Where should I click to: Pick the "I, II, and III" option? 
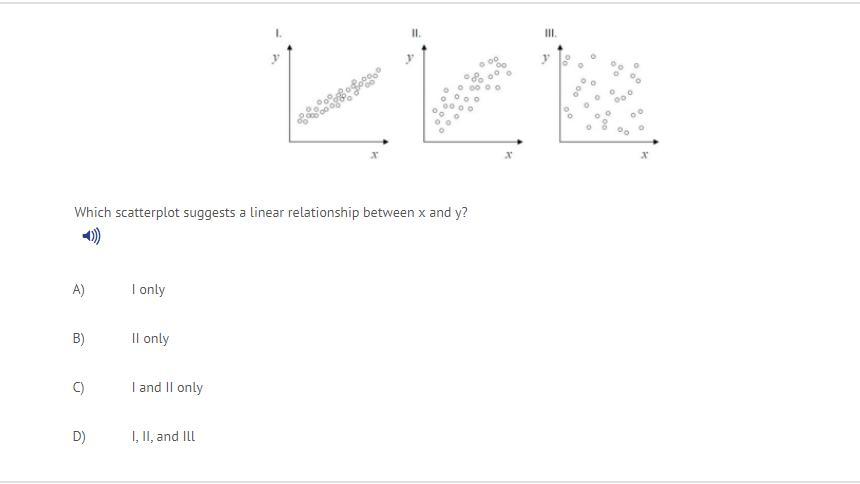(163, 436)
